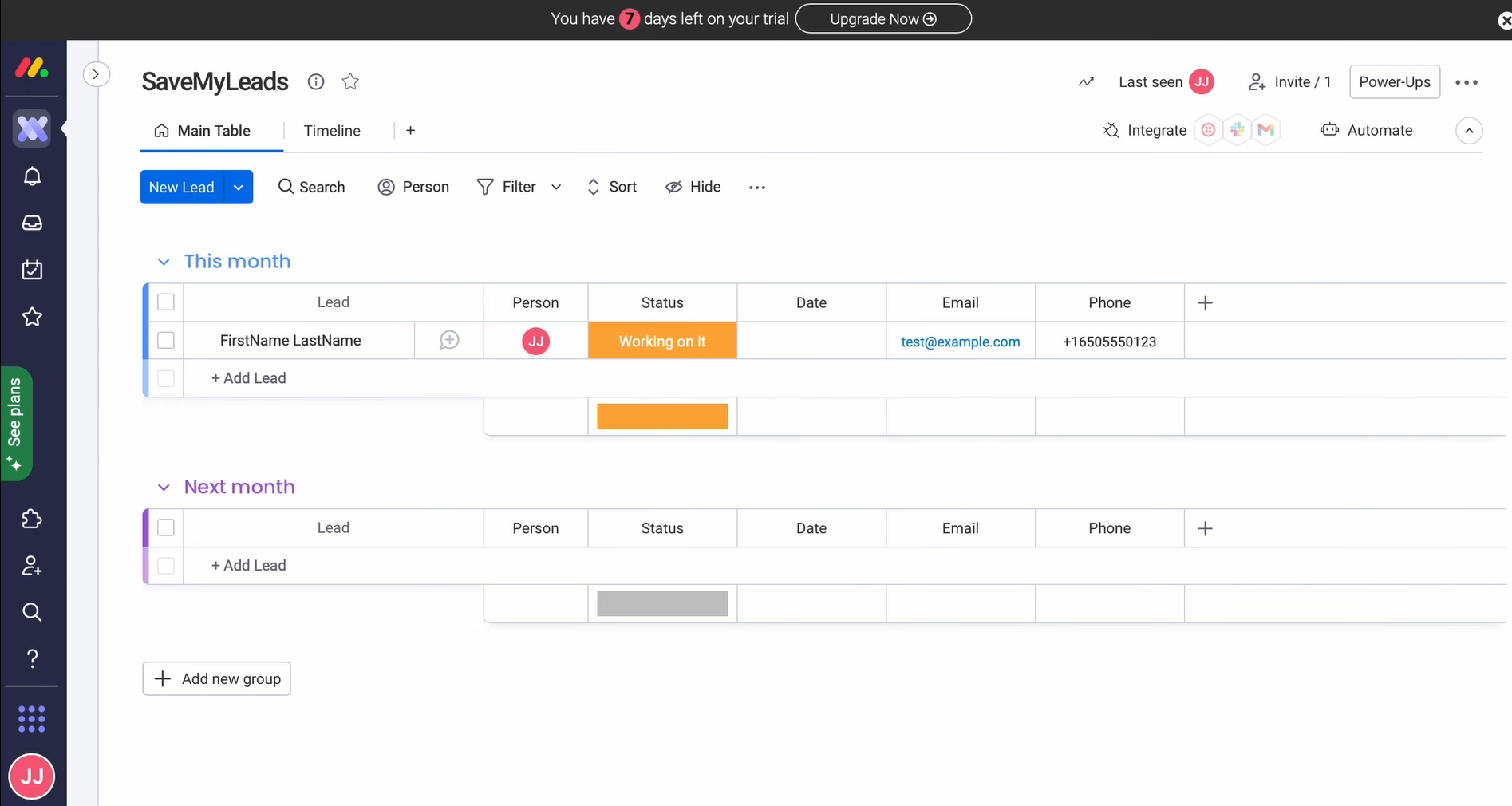Select all leads in This month

click(x=166, y=302)
